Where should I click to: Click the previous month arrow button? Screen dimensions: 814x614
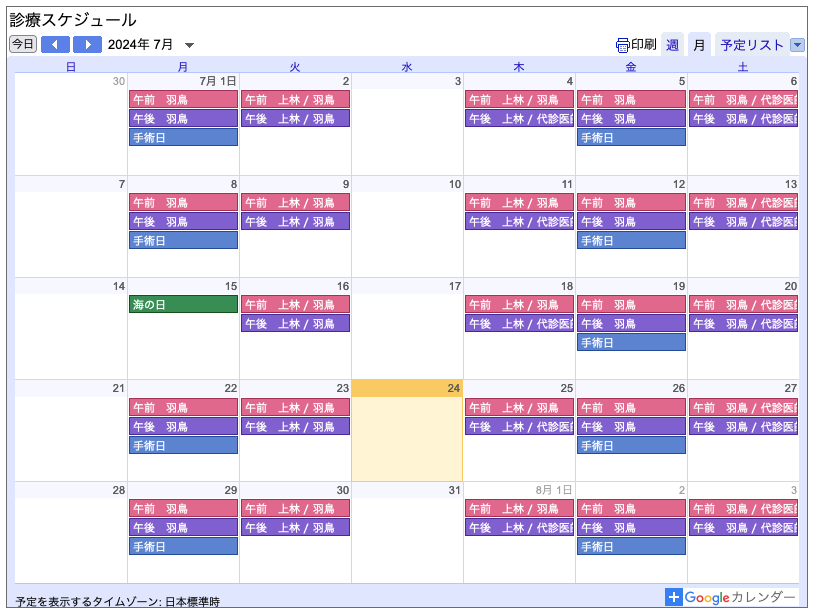click(55, 44)
